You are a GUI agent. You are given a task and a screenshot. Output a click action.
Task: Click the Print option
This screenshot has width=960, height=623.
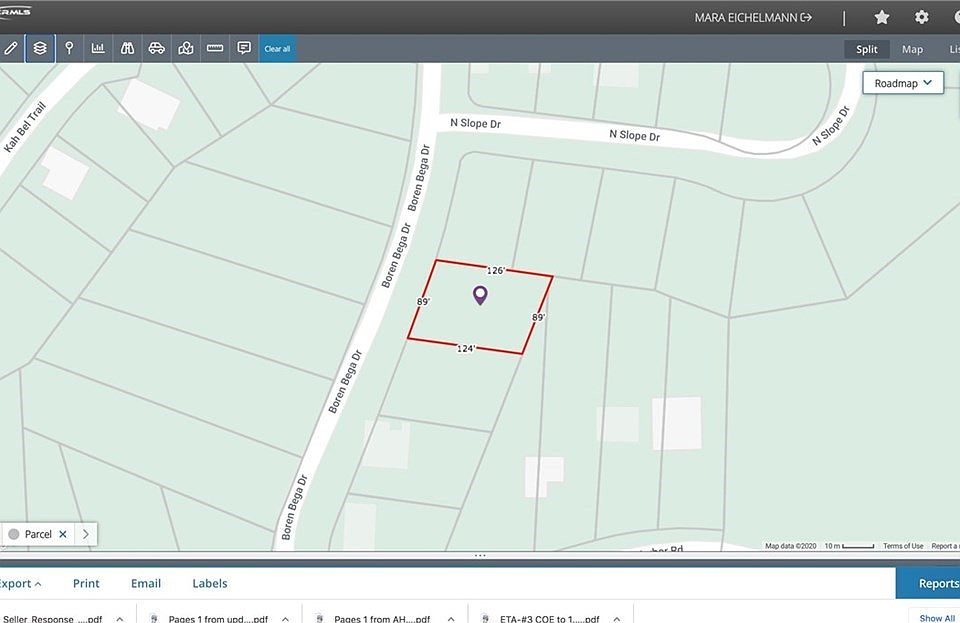(x=86, y=583)
